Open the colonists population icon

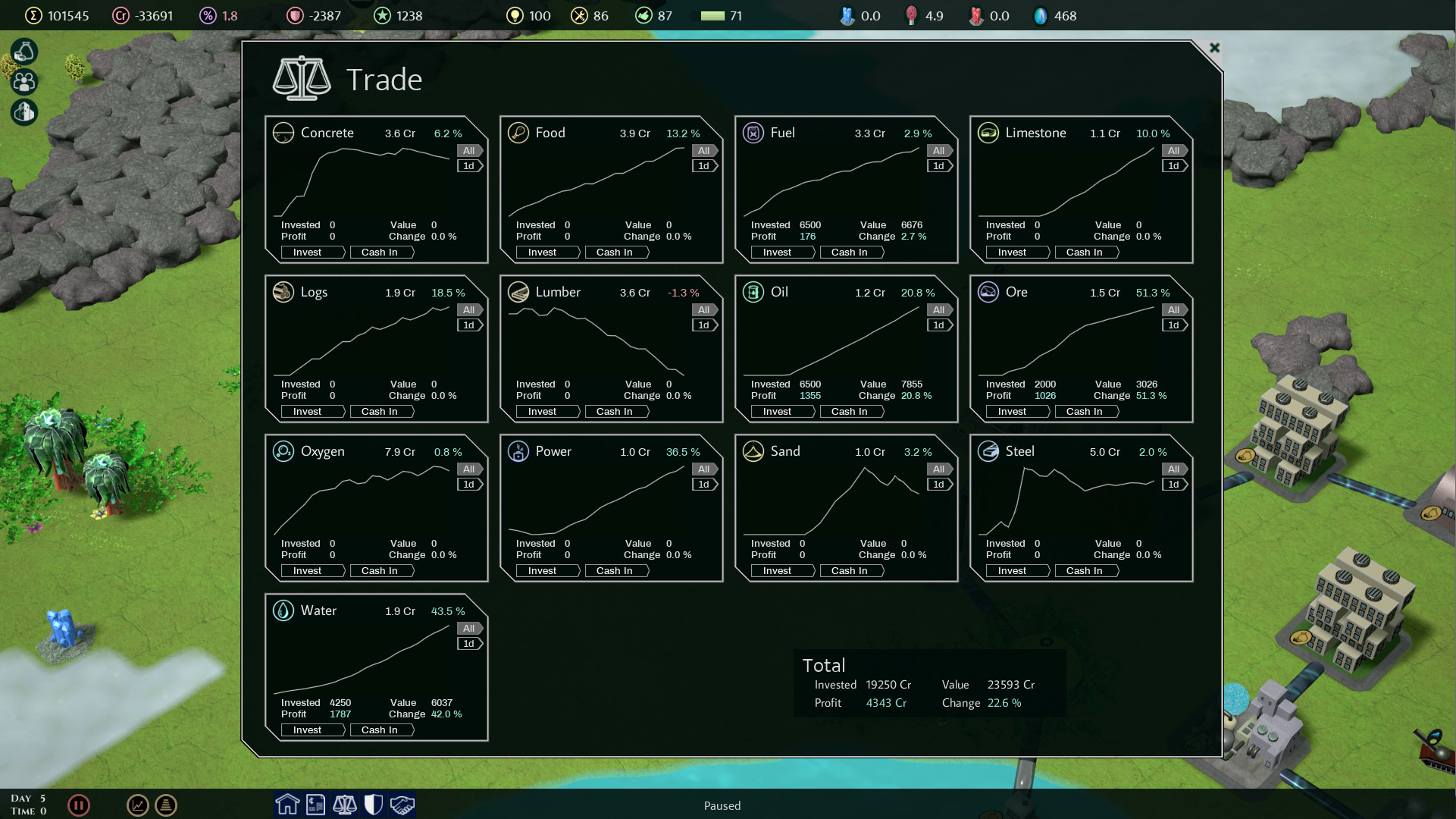pyautogui.click(x=24, y=82)
